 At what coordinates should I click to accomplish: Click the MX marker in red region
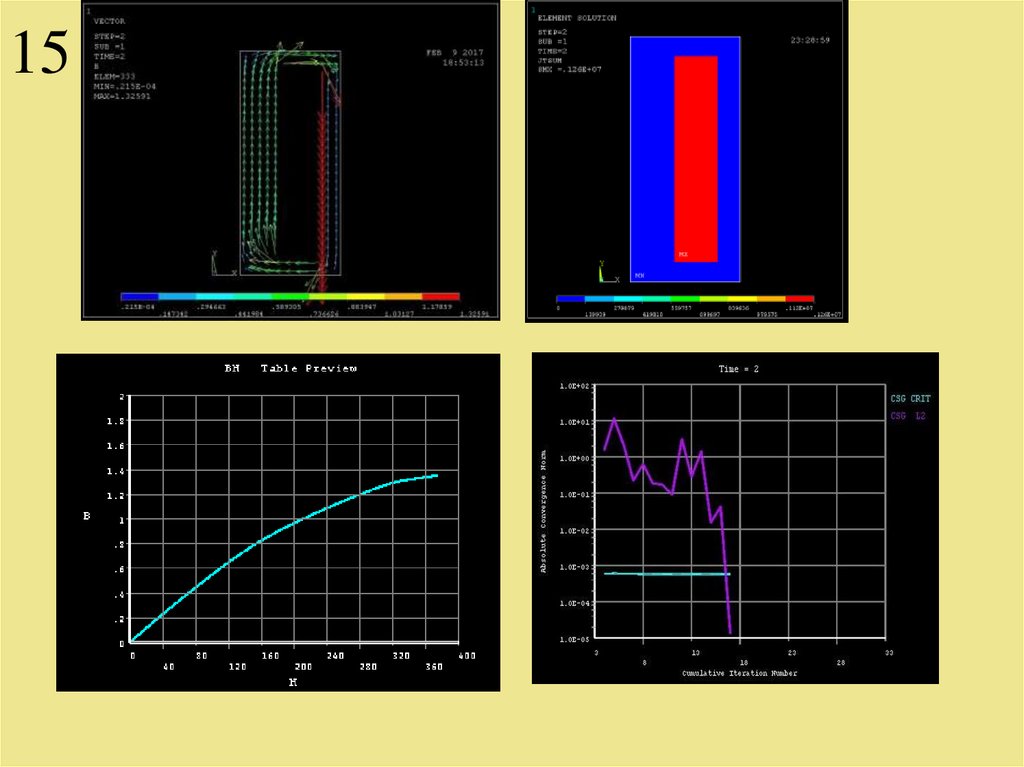(x=683, y=255)
